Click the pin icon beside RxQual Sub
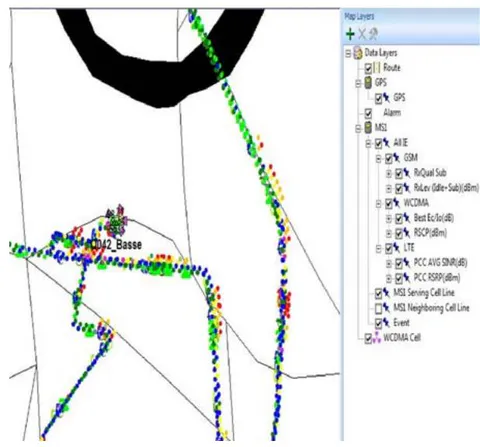This screenshot has width=480, height=447. [407, 173]
